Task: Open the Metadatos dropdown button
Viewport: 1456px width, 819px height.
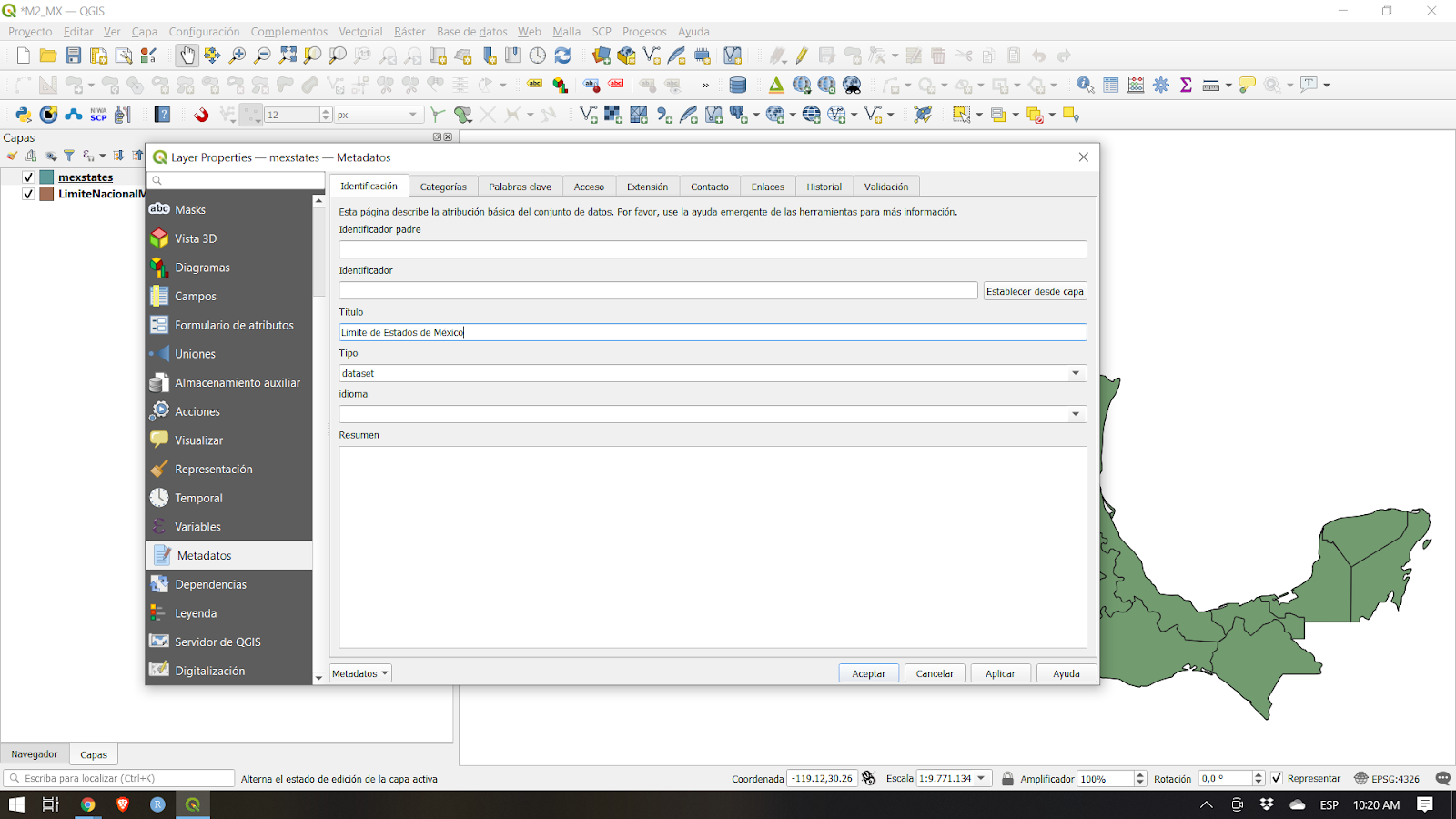Action: [x=360, y=673]
